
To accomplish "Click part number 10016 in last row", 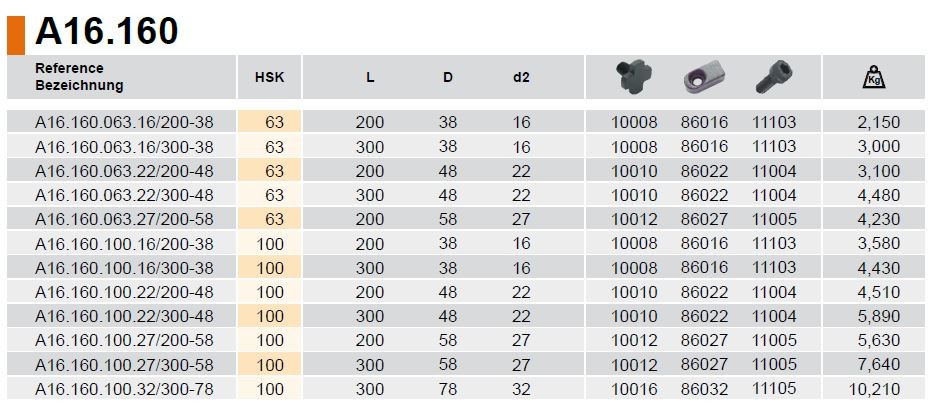I will (x=634, y=389).
